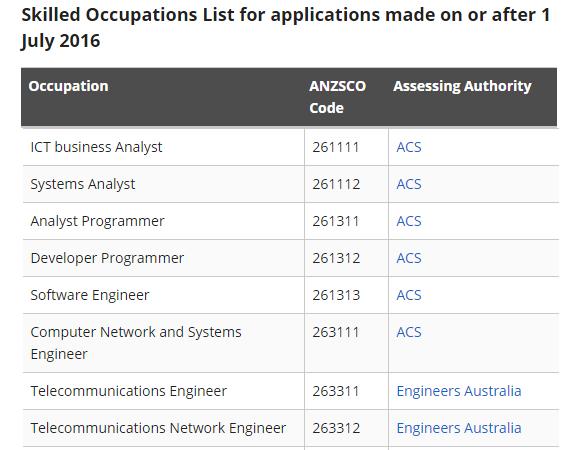Click ACS link beside Analyst Programmer
Viewport: 579px width, 450px height.
[x=408, y=221]
